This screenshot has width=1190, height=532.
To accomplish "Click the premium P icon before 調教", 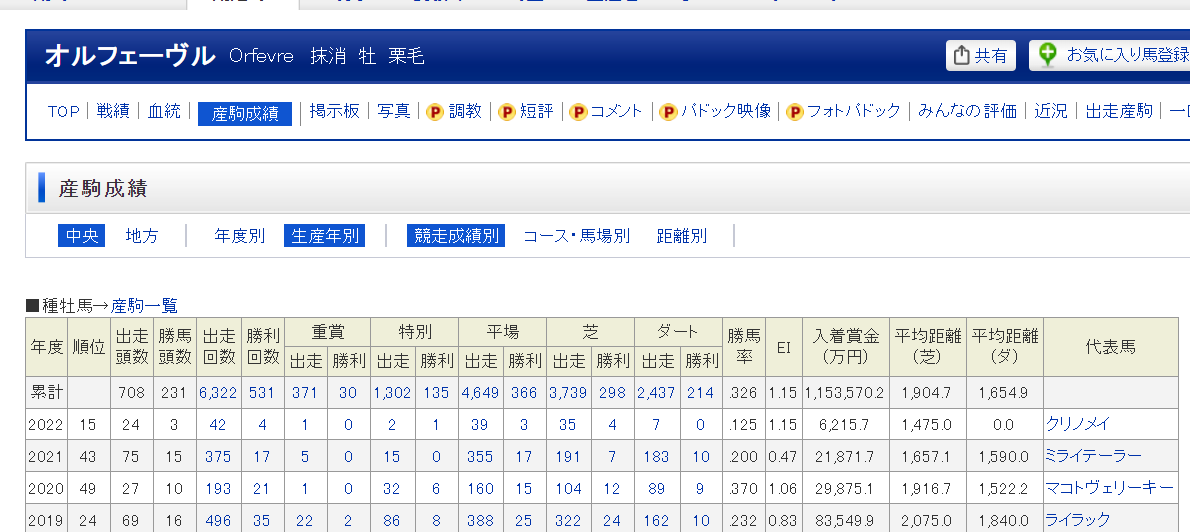I will [x=435, y=112].
